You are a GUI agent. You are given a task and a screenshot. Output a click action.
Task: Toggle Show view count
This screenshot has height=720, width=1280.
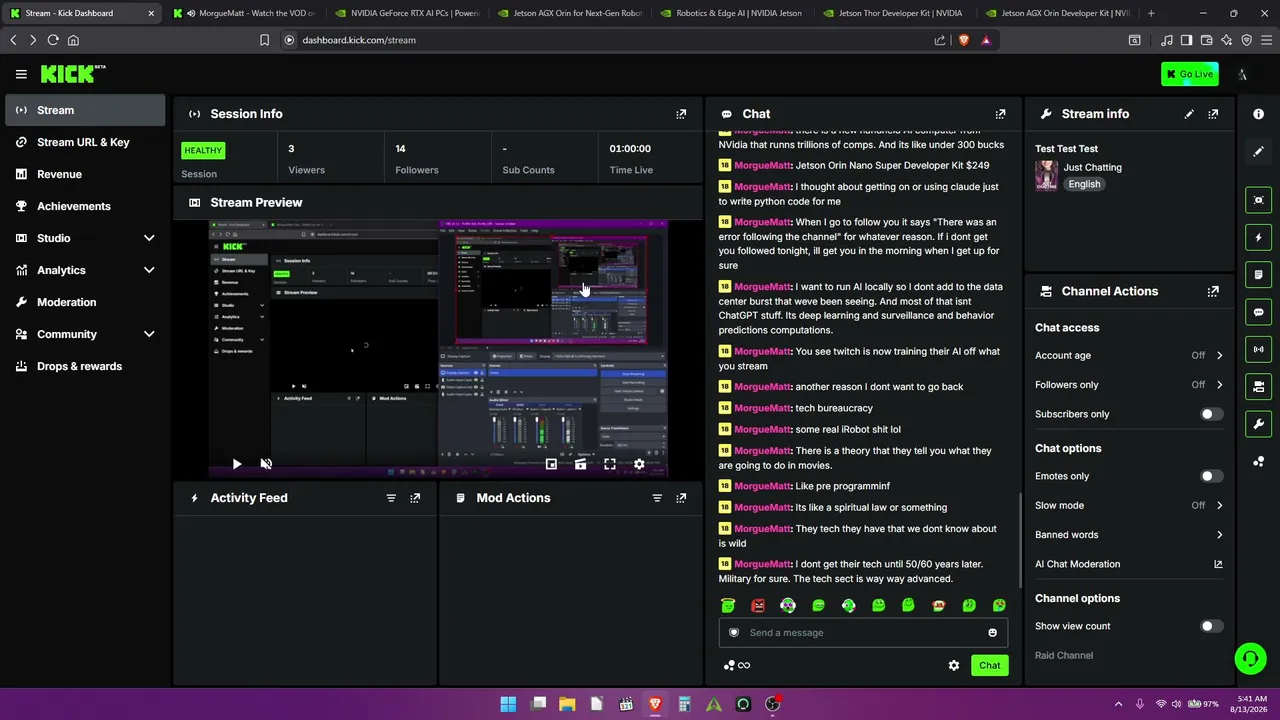(1210, 626)
